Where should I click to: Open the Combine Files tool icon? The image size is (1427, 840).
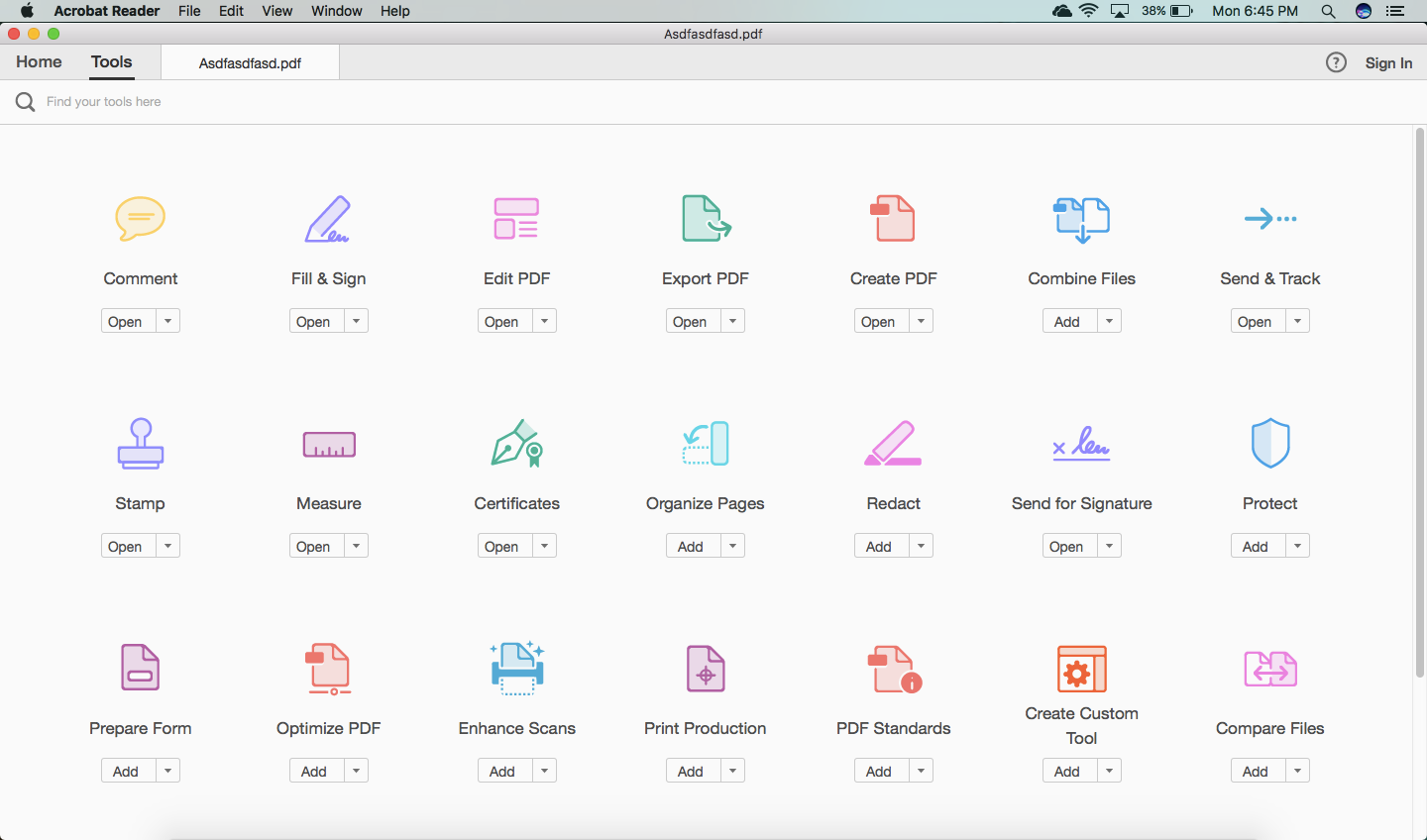tap(1081, 219)
